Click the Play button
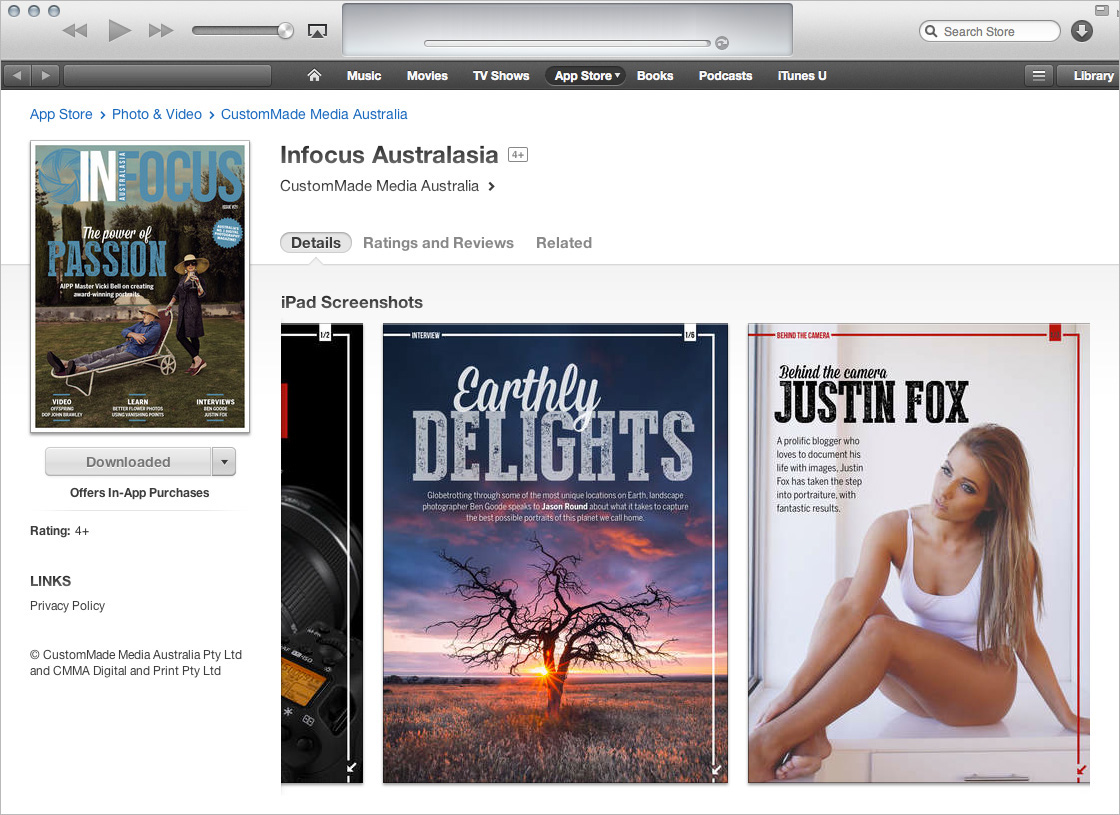1120x815 pixels. point(120,31)
